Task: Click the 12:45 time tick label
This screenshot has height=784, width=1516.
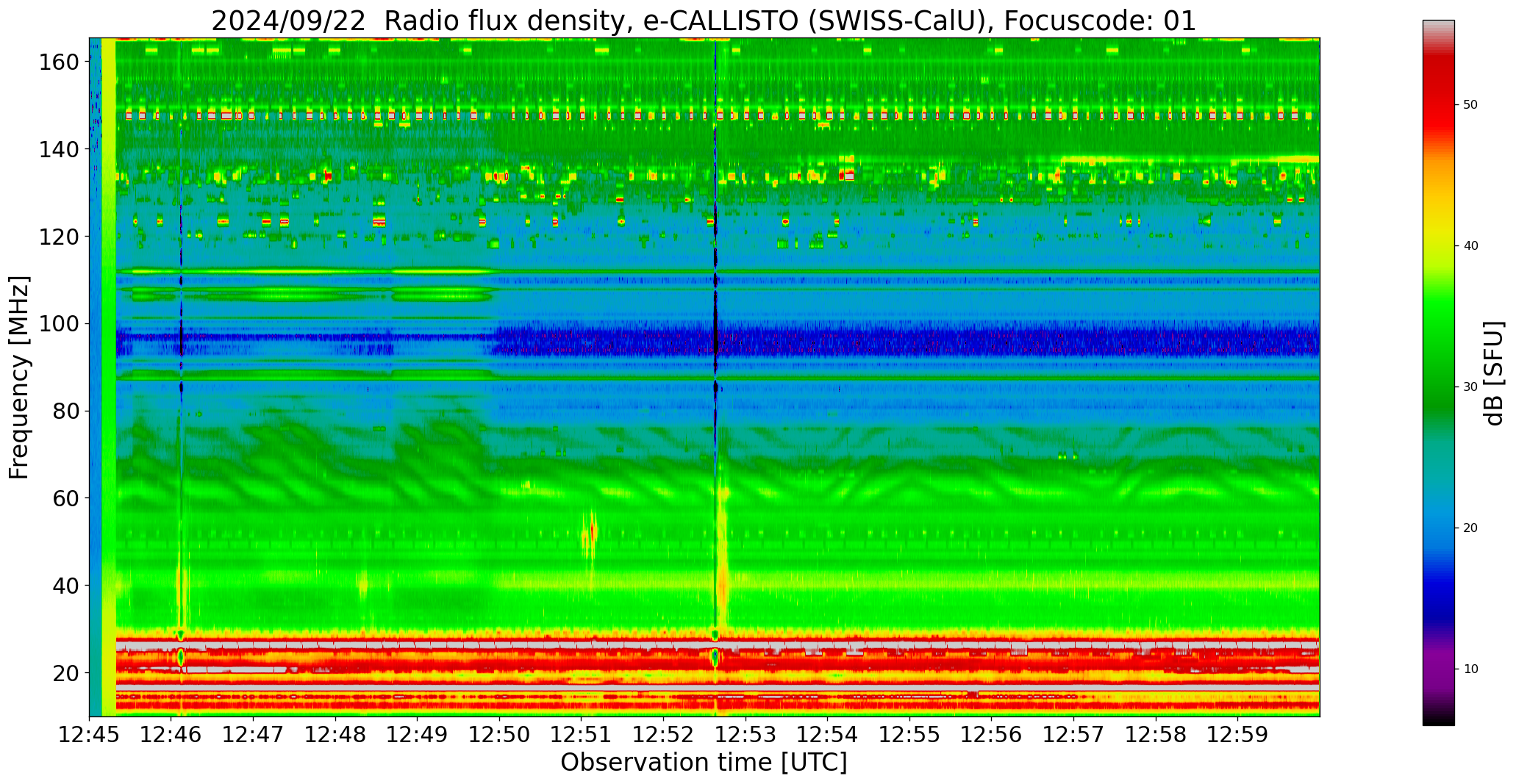Action: point(90,735)
